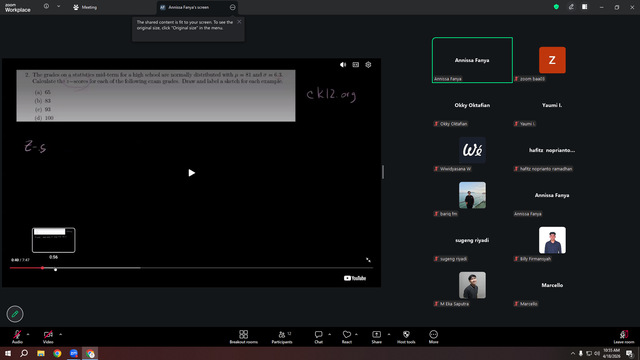
Task: Close the shared content fit notification
Action: pos(239,22)
